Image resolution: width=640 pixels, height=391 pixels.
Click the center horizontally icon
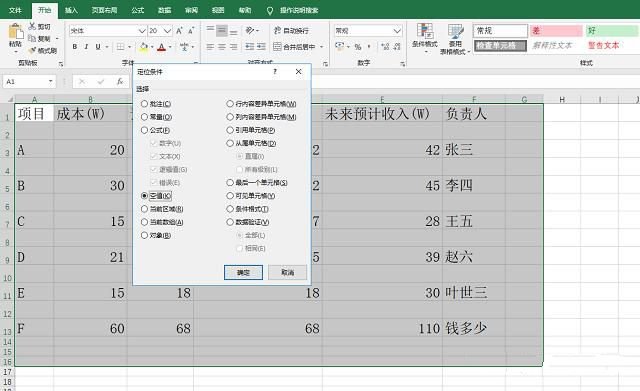coord(222,47)
